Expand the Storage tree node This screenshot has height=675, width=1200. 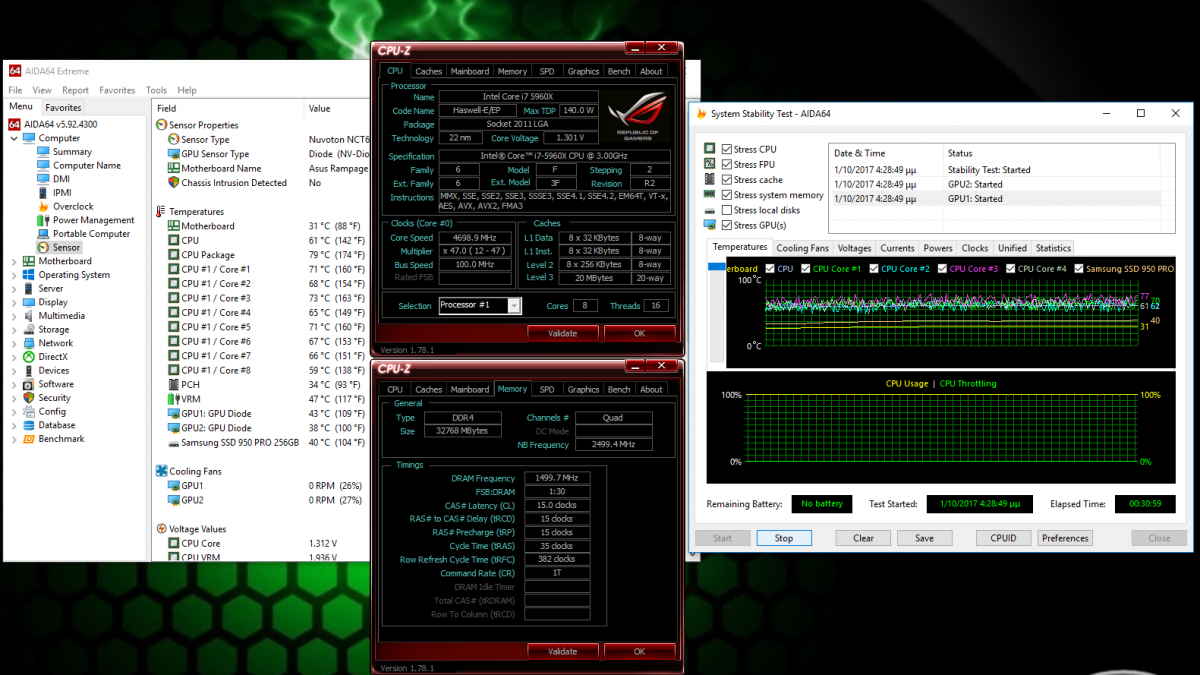pyautogui.click(x=14, y=329)
